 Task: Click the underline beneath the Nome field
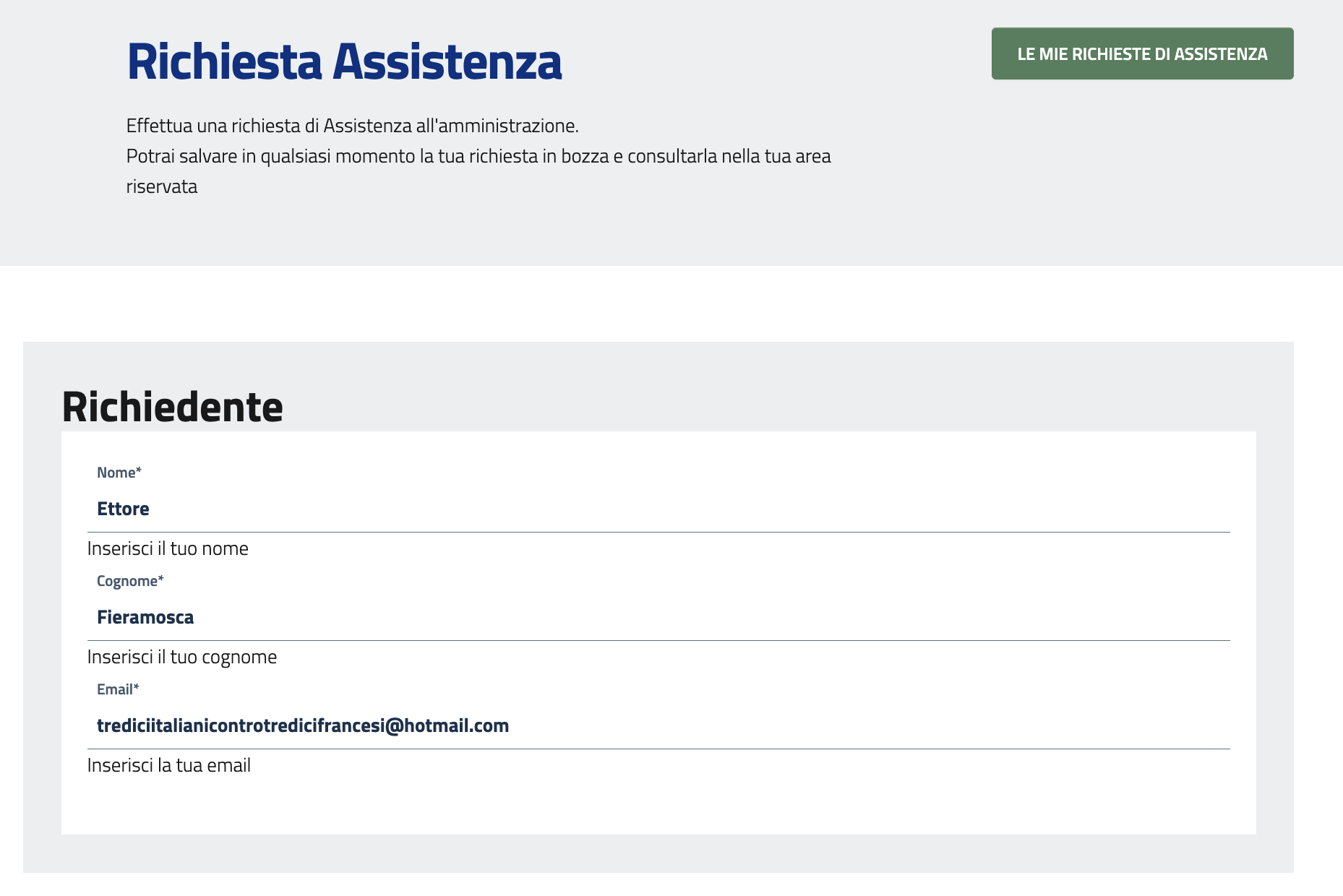coord(658,532)
